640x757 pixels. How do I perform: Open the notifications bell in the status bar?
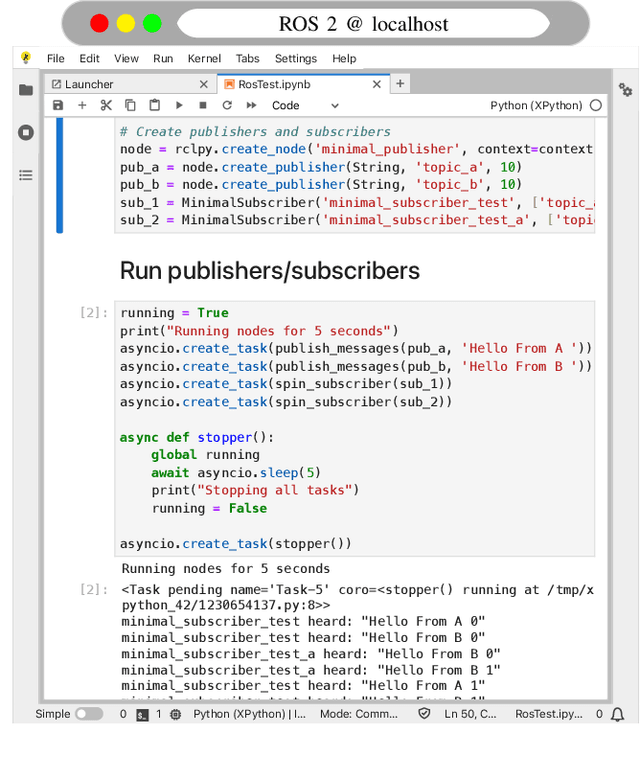click(x=618, y=714)
